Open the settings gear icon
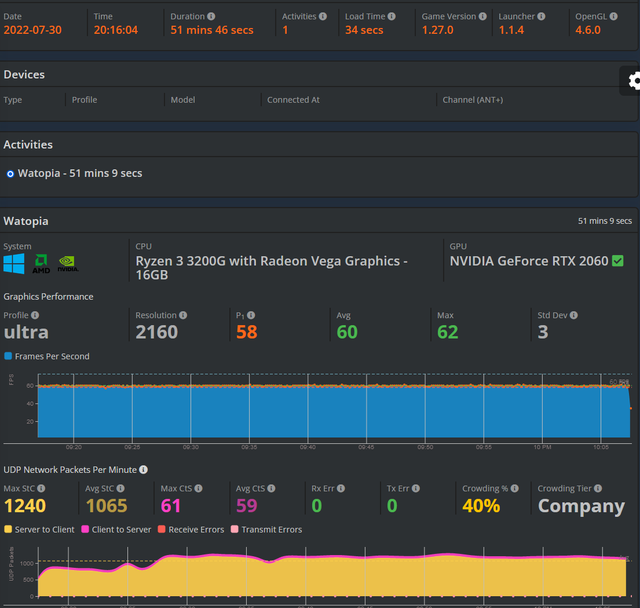The image size is (640, 608). tap(634, 81)
